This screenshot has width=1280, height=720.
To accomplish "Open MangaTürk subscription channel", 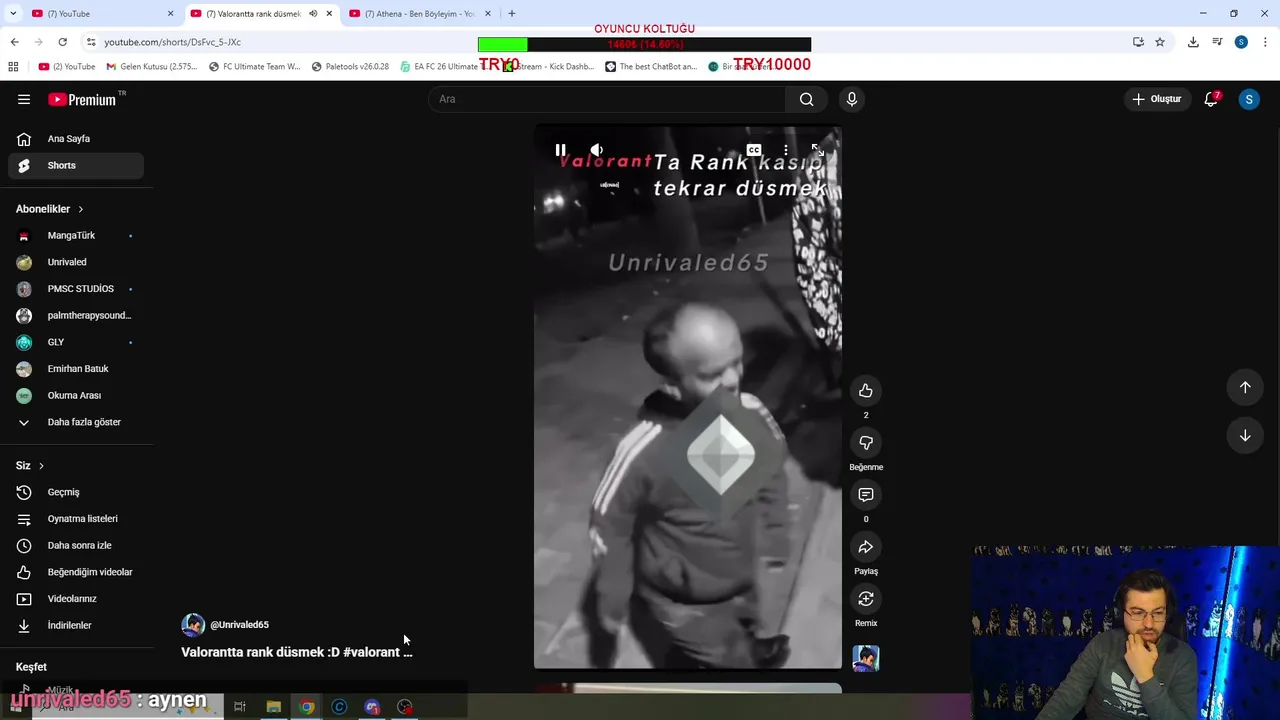I will [x=76, y=235].
